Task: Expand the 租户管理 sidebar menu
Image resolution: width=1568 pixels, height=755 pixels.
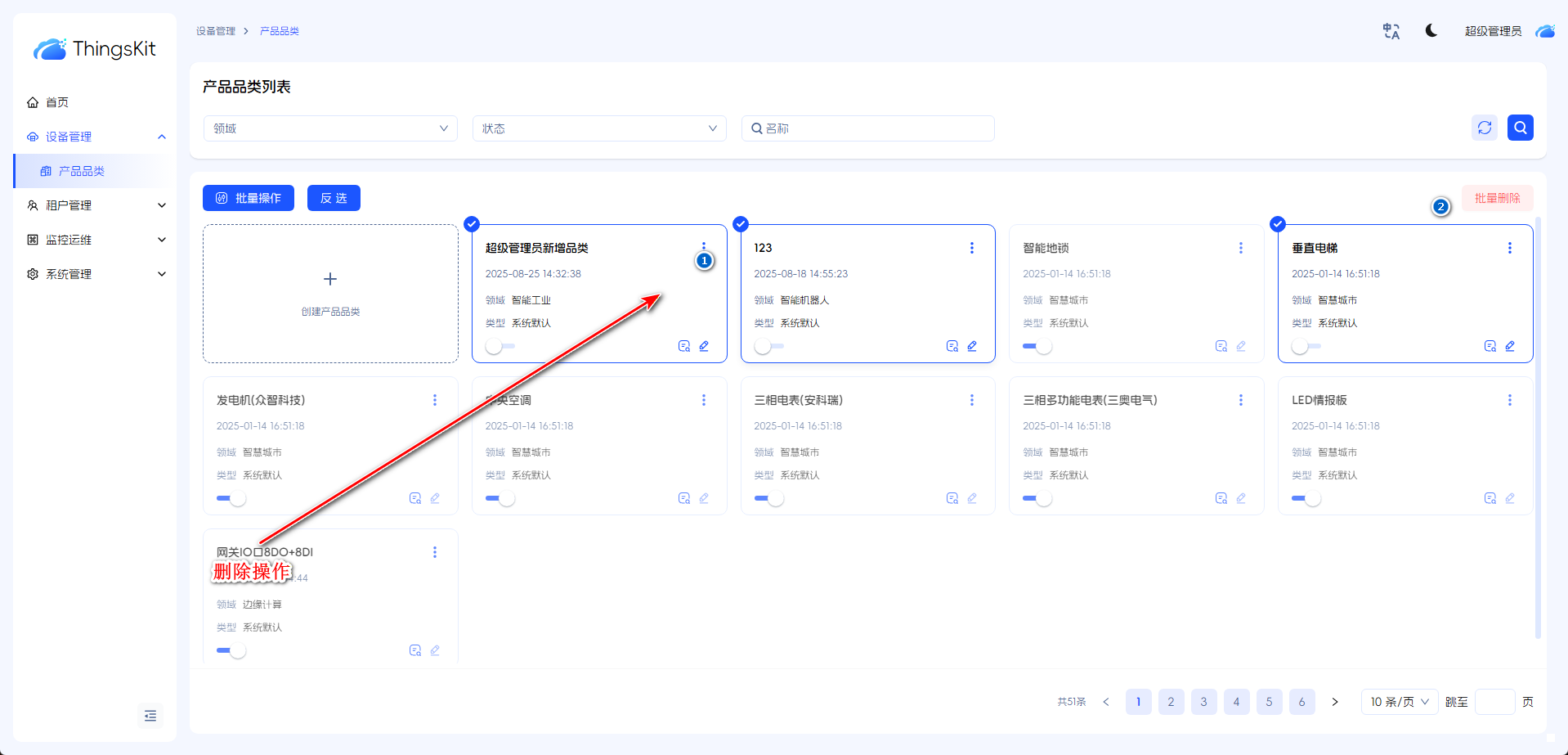Action: (96, 205)
